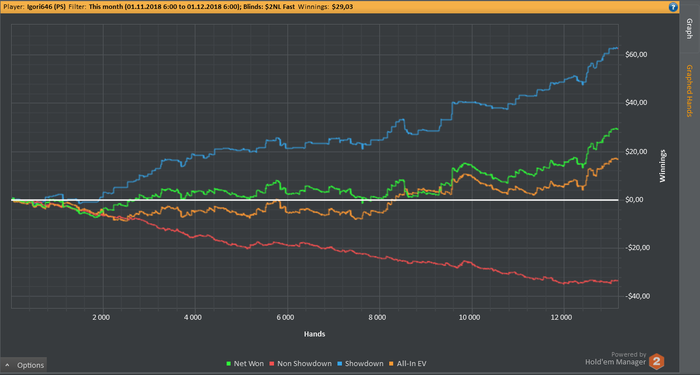Switch to the Graph side tab

pos(689,29)
